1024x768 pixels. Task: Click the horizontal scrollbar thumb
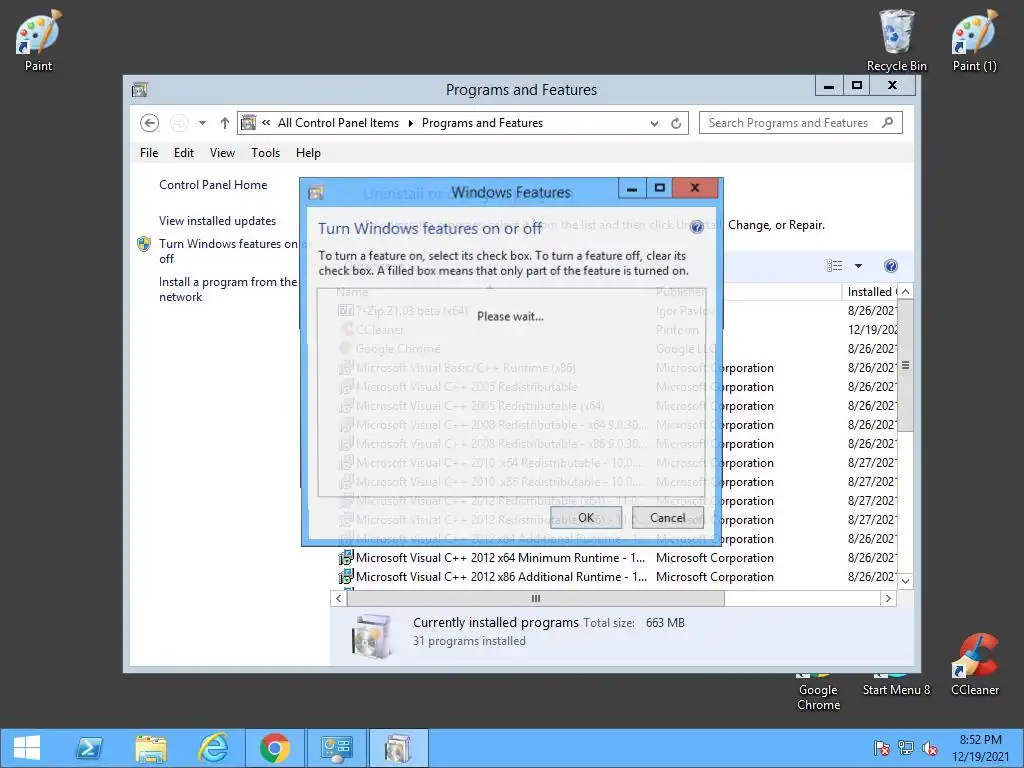(536, 598)
